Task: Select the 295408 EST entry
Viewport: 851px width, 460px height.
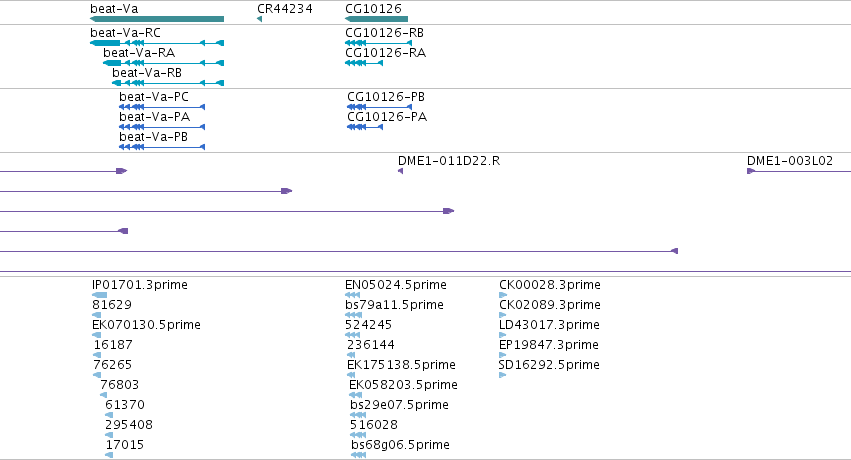Action: (129, 425)
